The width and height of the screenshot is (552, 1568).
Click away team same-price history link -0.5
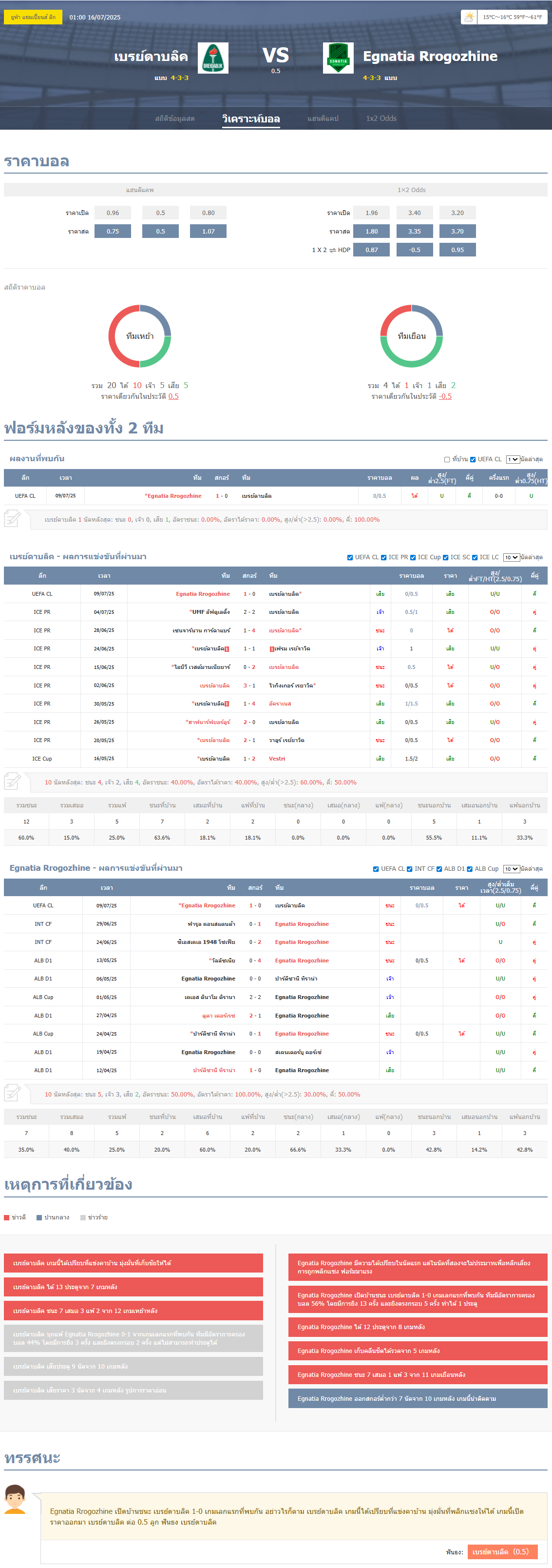click(x=446, y=396)
